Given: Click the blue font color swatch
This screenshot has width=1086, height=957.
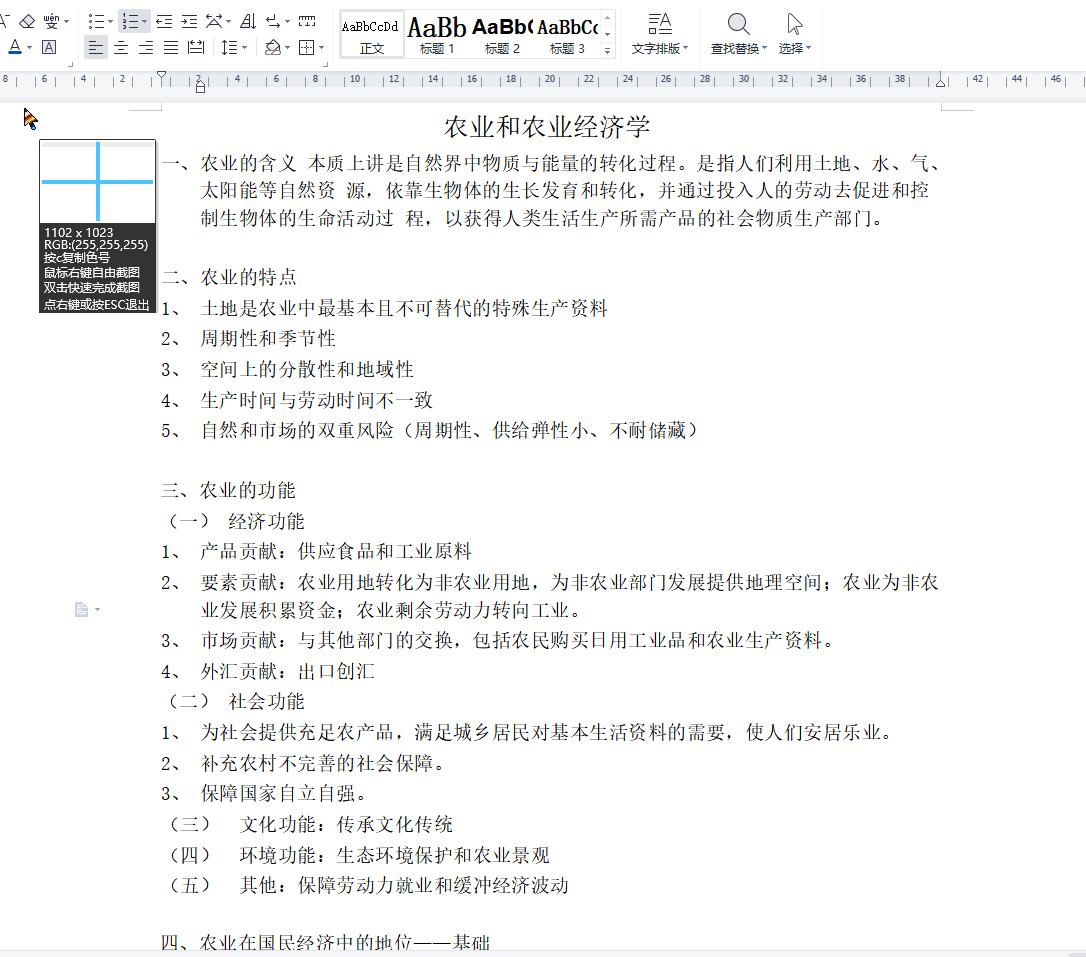Looking at the screenshot, I should tap(16, 48).
